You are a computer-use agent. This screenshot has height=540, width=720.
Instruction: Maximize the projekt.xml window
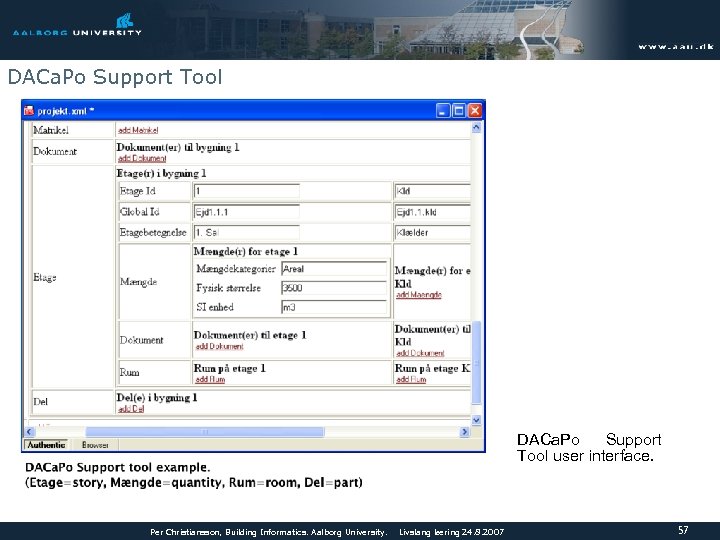pos(459,111)
